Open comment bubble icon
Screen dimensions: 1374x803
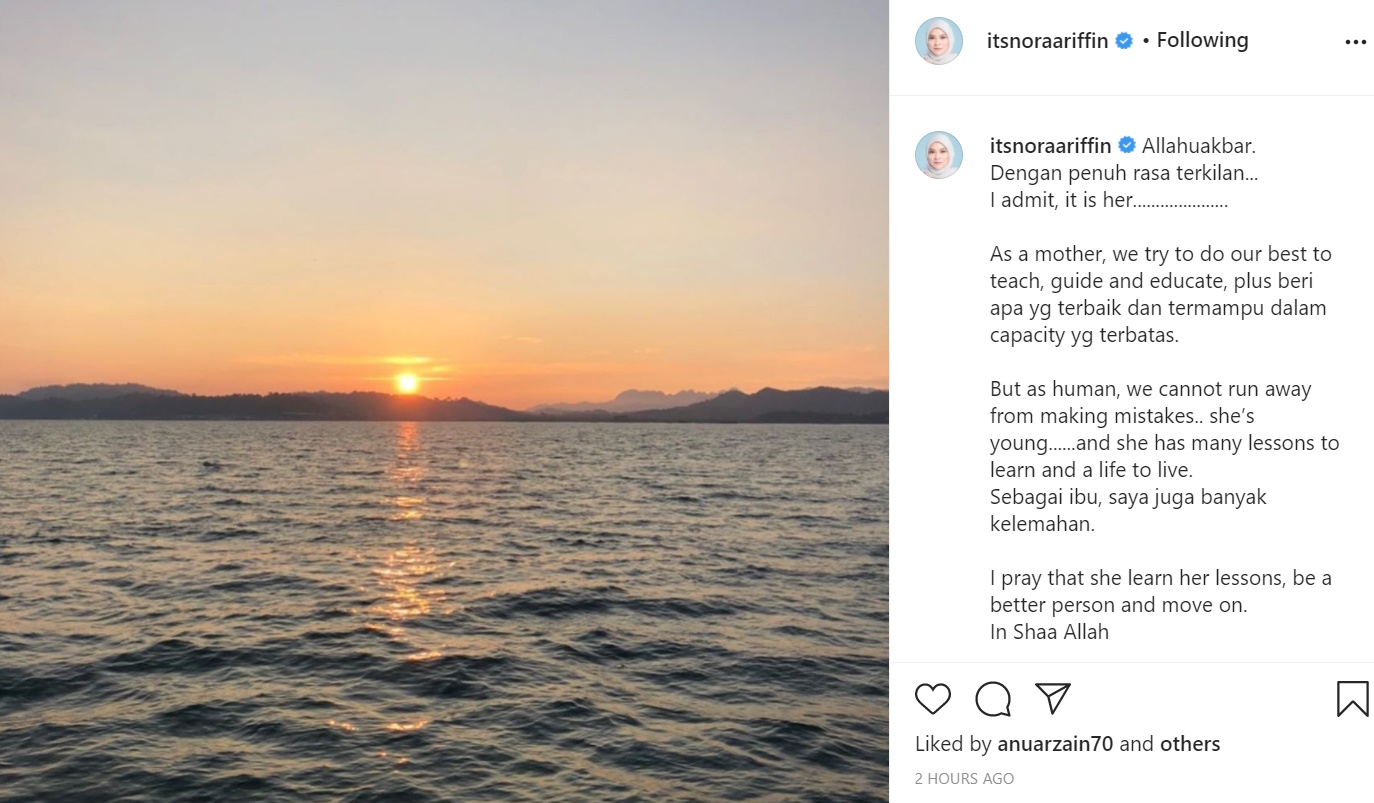(x=993, y=698)
